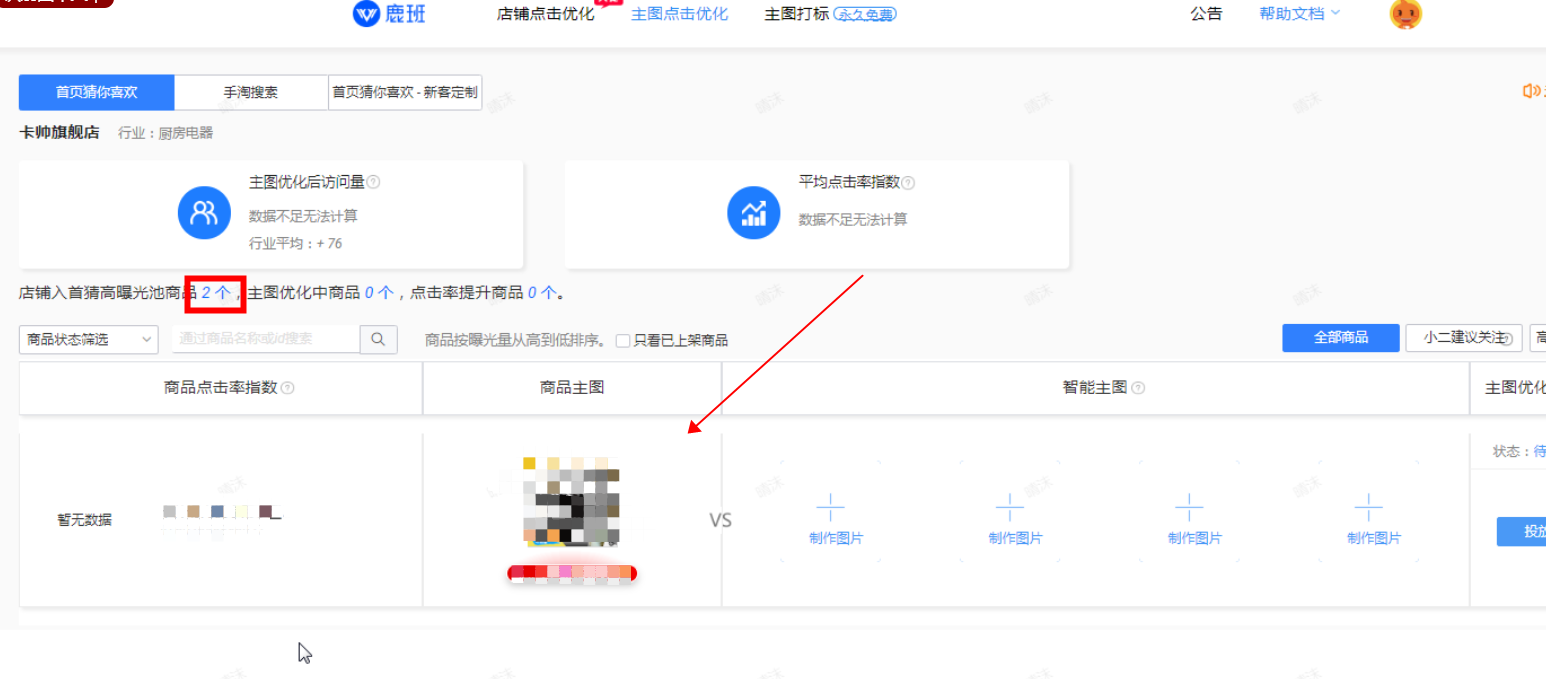Click help icon beside 平均点击率指数
Image resolution: width=1546 pixels, height=679 pixels.
[908, 183]
